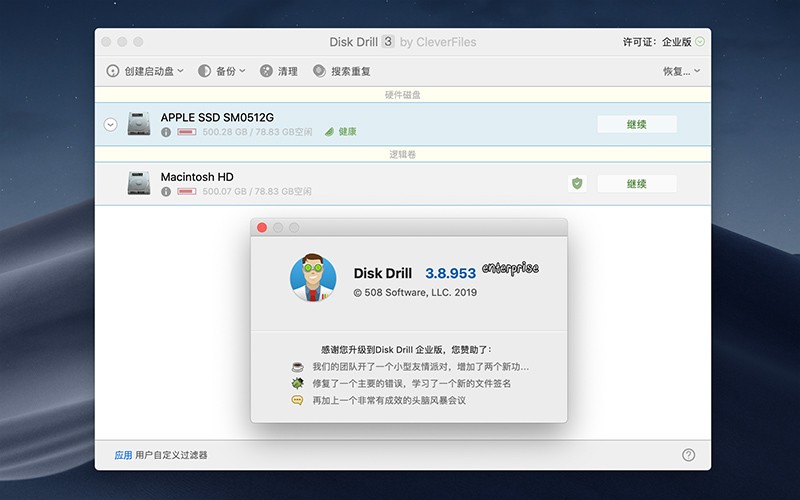Click the Macintosh HD drive icon
This screenshot has width=800, height=500.
[139, 183]
